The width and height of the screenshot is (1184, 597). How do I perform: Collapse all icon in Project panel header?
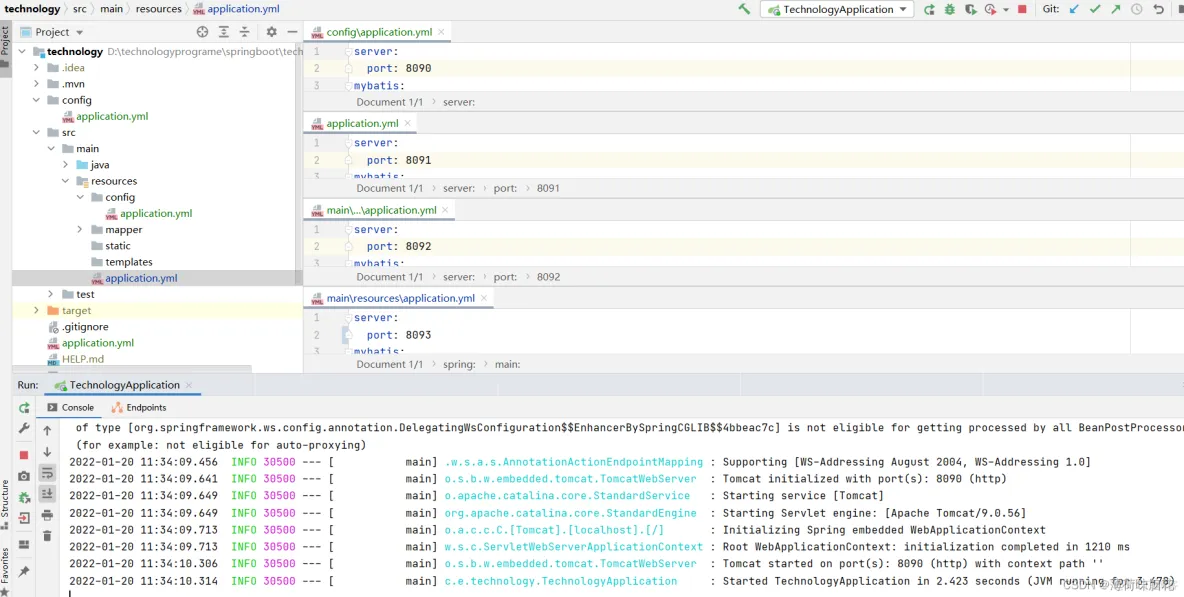click(245, 32)
